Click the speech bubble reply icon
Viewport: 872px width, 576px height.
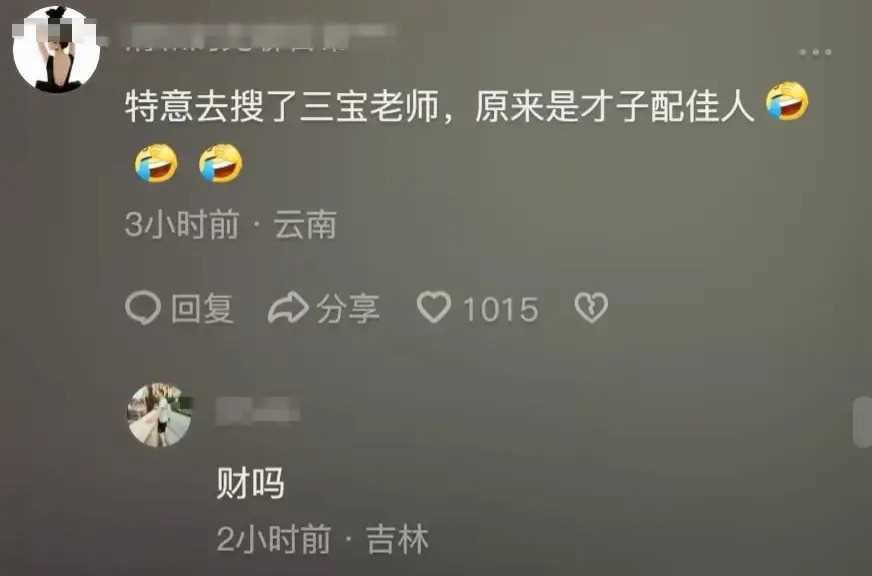coord(143,308)
